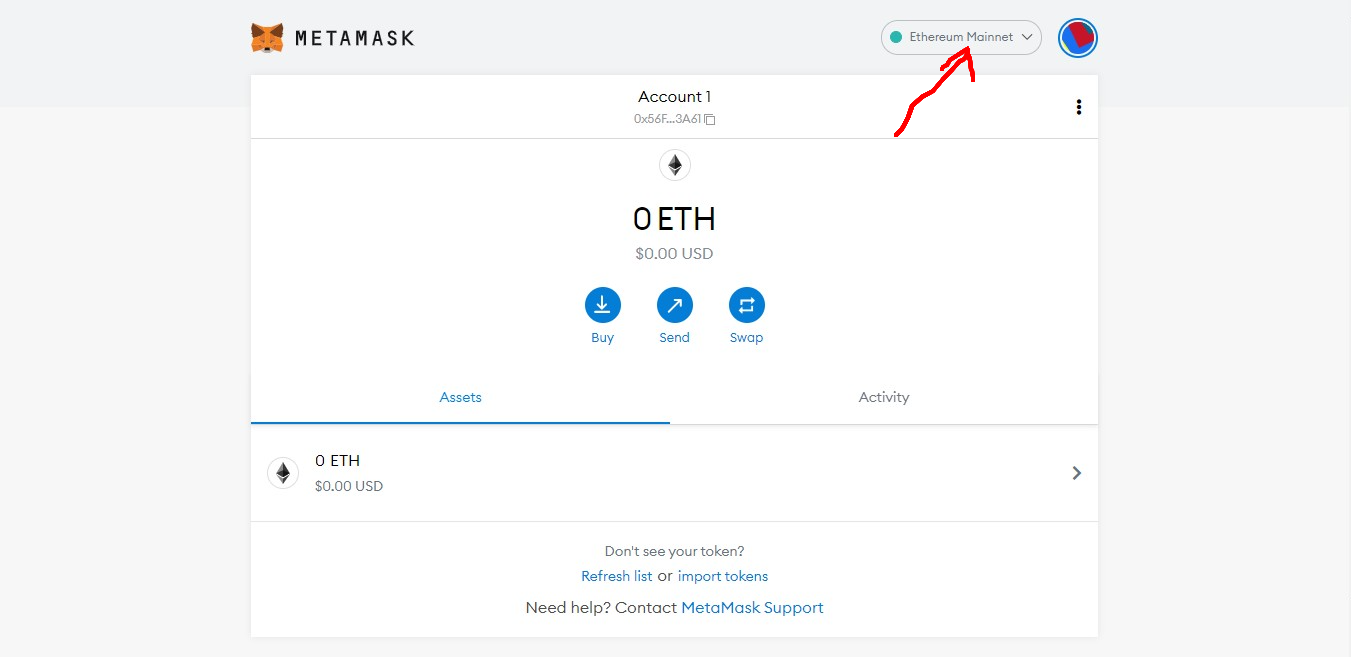Click the Refresh list link
The image size is (1351, 657).
click(616, 576)
